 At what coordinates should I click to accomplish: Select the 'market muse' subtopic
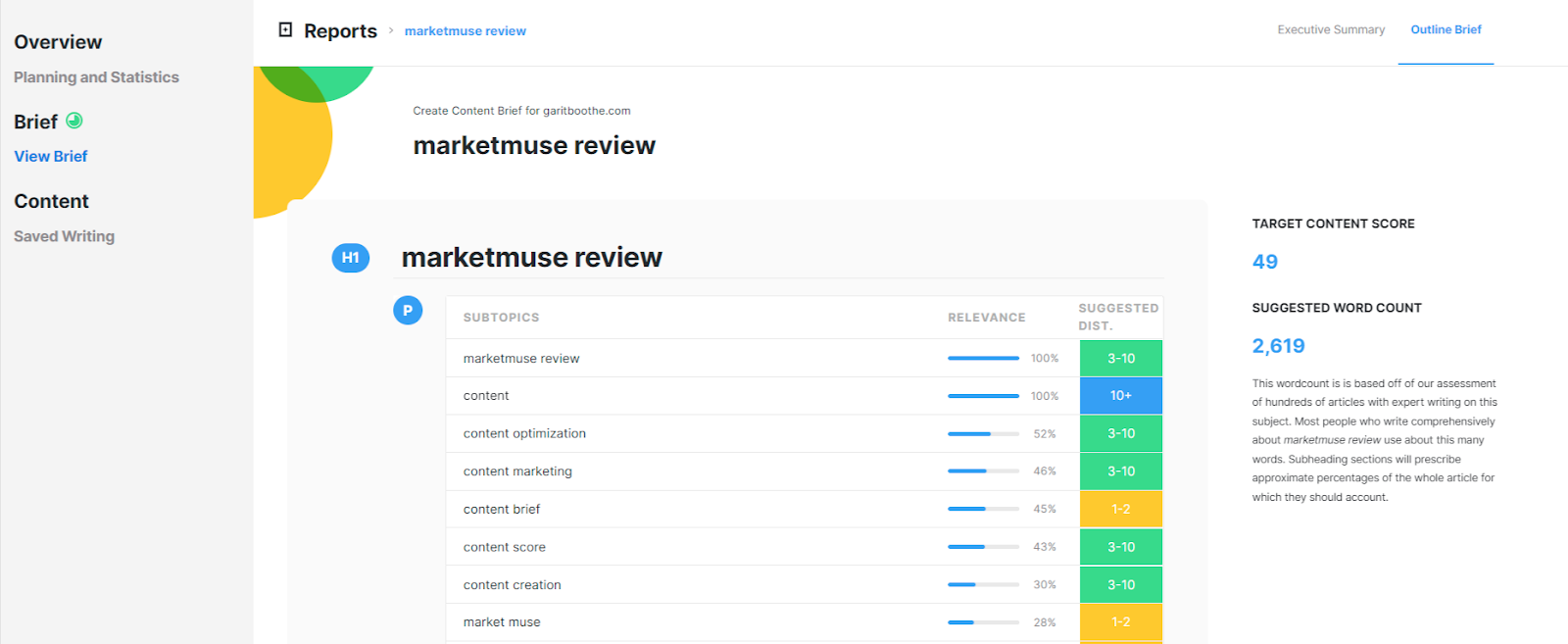tap(502, 622)
